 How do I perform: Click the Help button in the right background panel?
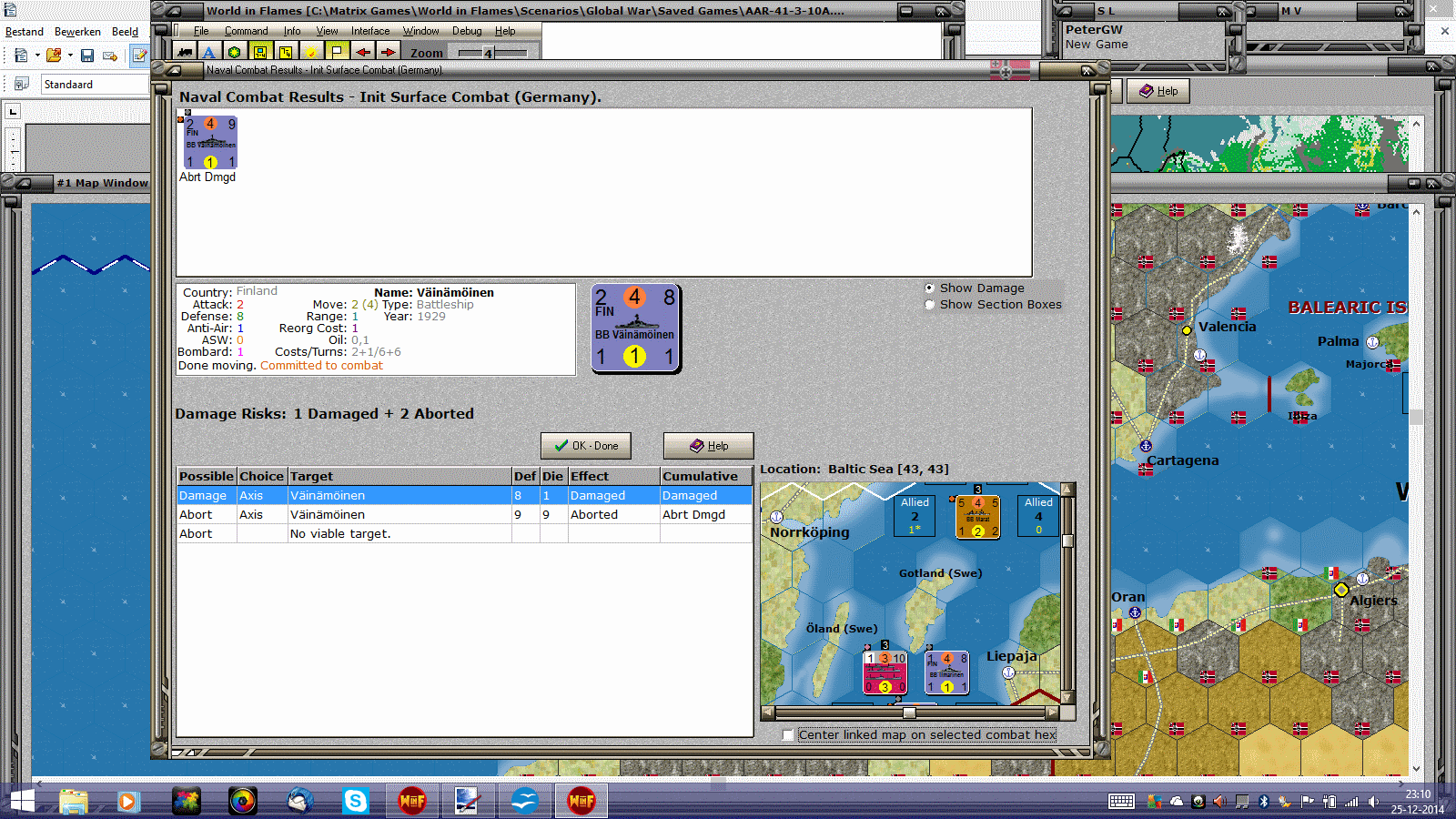(x=1158, y=91)
